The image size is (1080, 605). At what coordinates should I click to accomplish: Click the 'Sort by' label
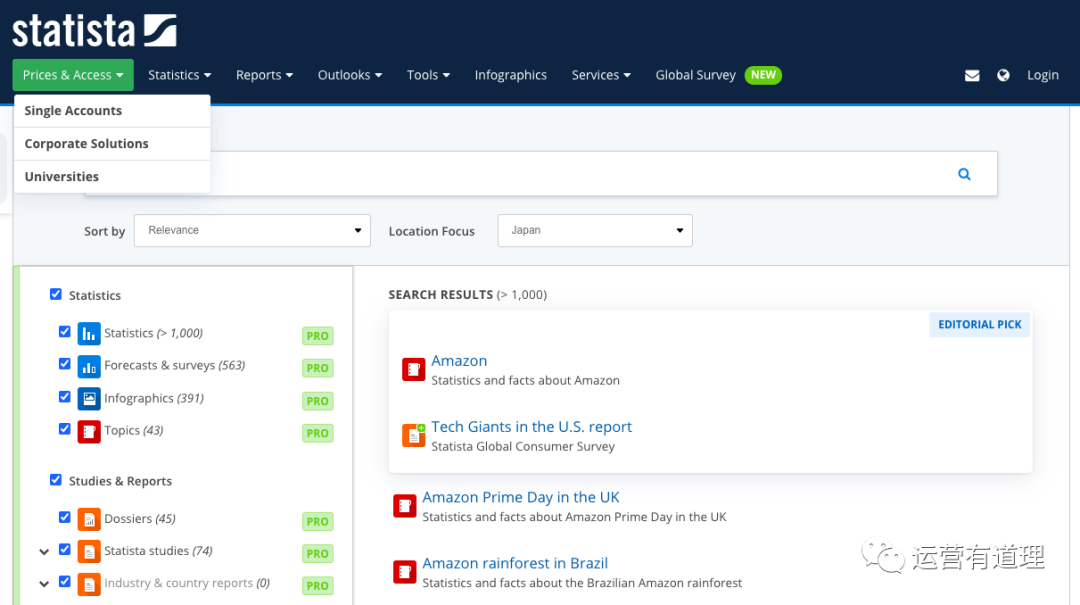[x=105, y=232]
